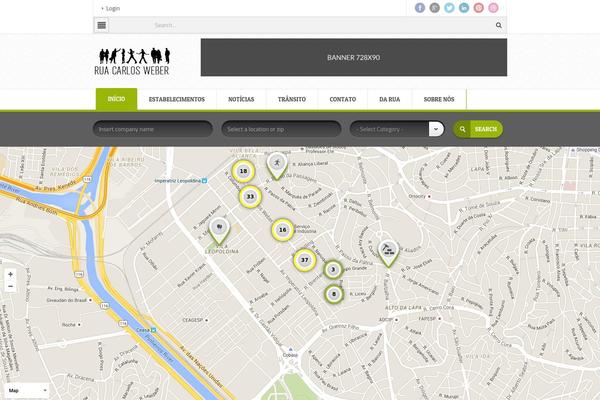Image resolution: width=600 pixels, height=400 pixels.
Task: Focus the Select a location or zip field
Action: [281, 129]
